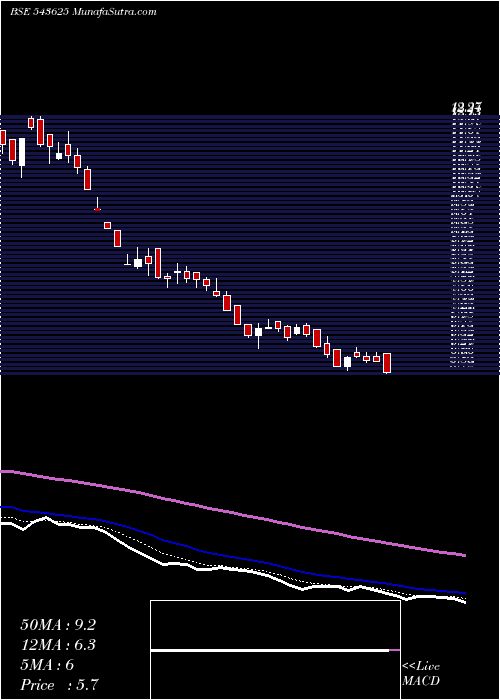Image resolution: width=500 pixels, height=700 pixels.
Task: Click the BSE 543625 MunafaSutra.com title text
Action: pos(83,12)
